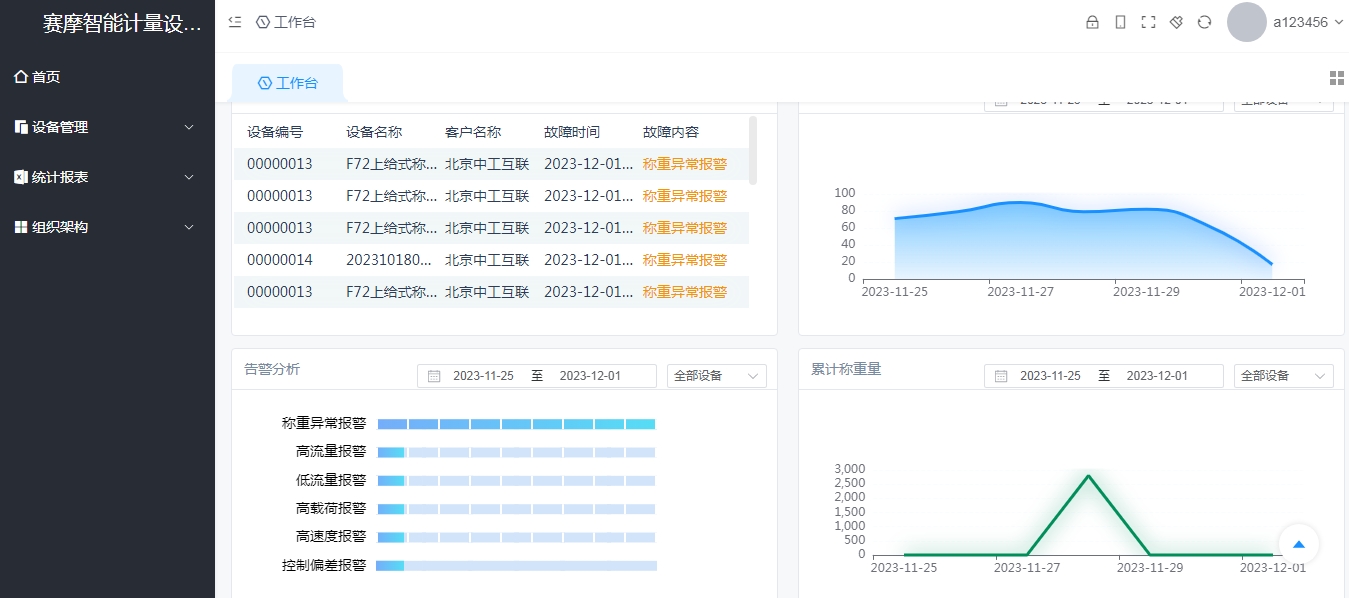This screenshot has height=598, width=1349.
Task: Click the 称重异常报警 bar in the alarm chart
Action: tap(516, 422)
